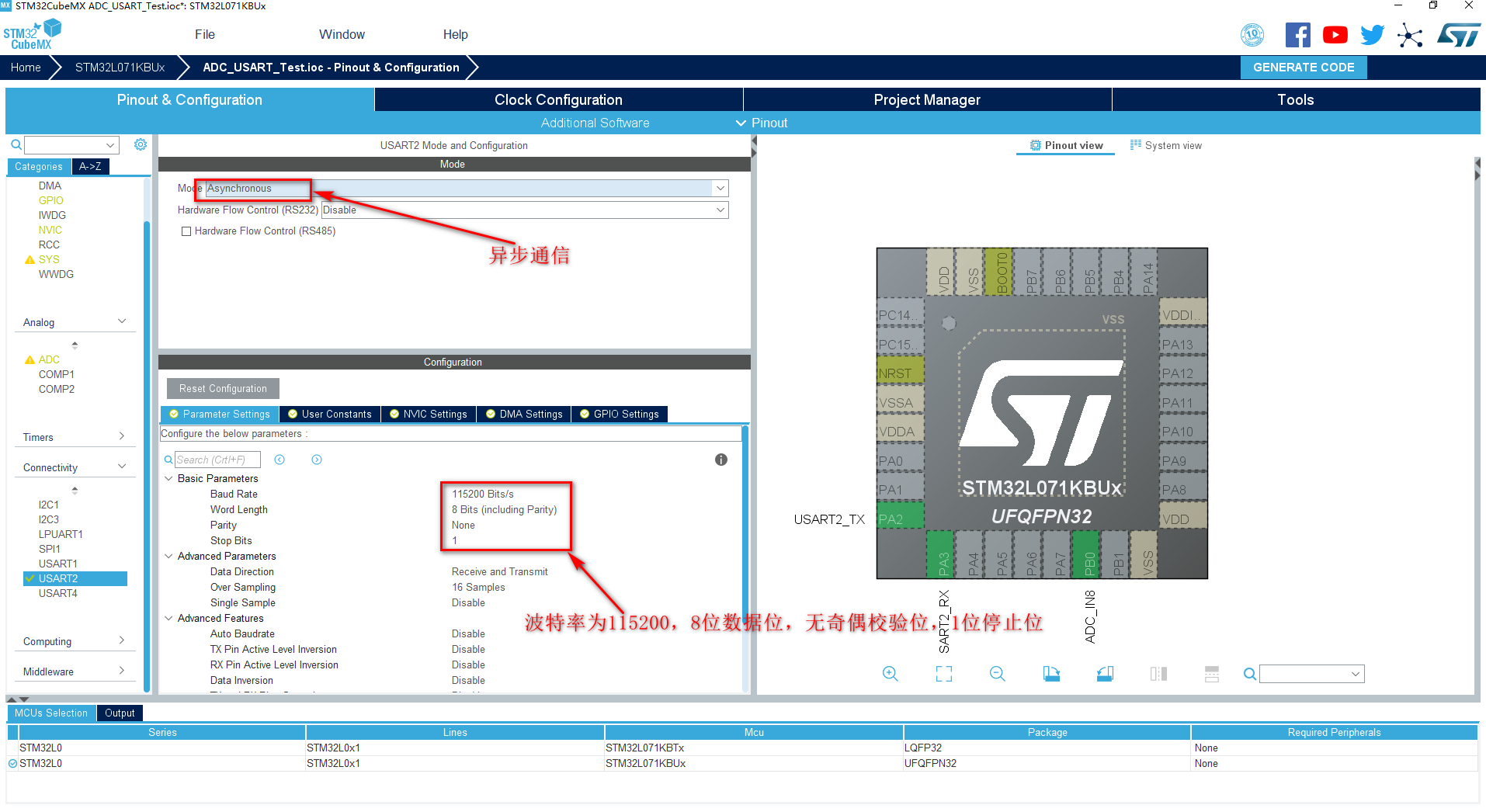Open the category settings gear icon
The height and width of the screenshot is (812, 1486).
pyautogui.click(x=141, y=144)
